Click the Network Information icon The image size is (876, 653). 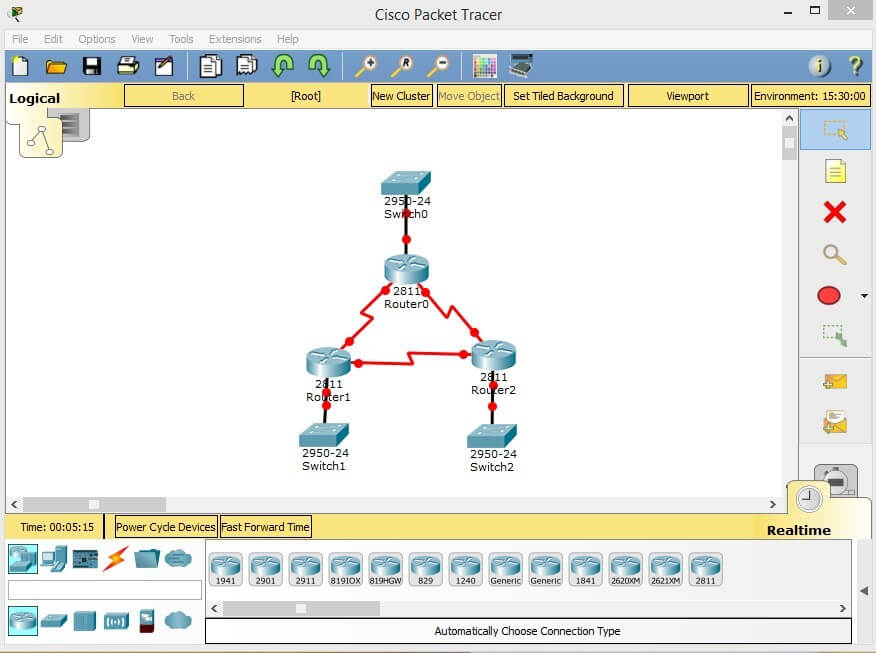pyautogui.click(x=820, y=66)
